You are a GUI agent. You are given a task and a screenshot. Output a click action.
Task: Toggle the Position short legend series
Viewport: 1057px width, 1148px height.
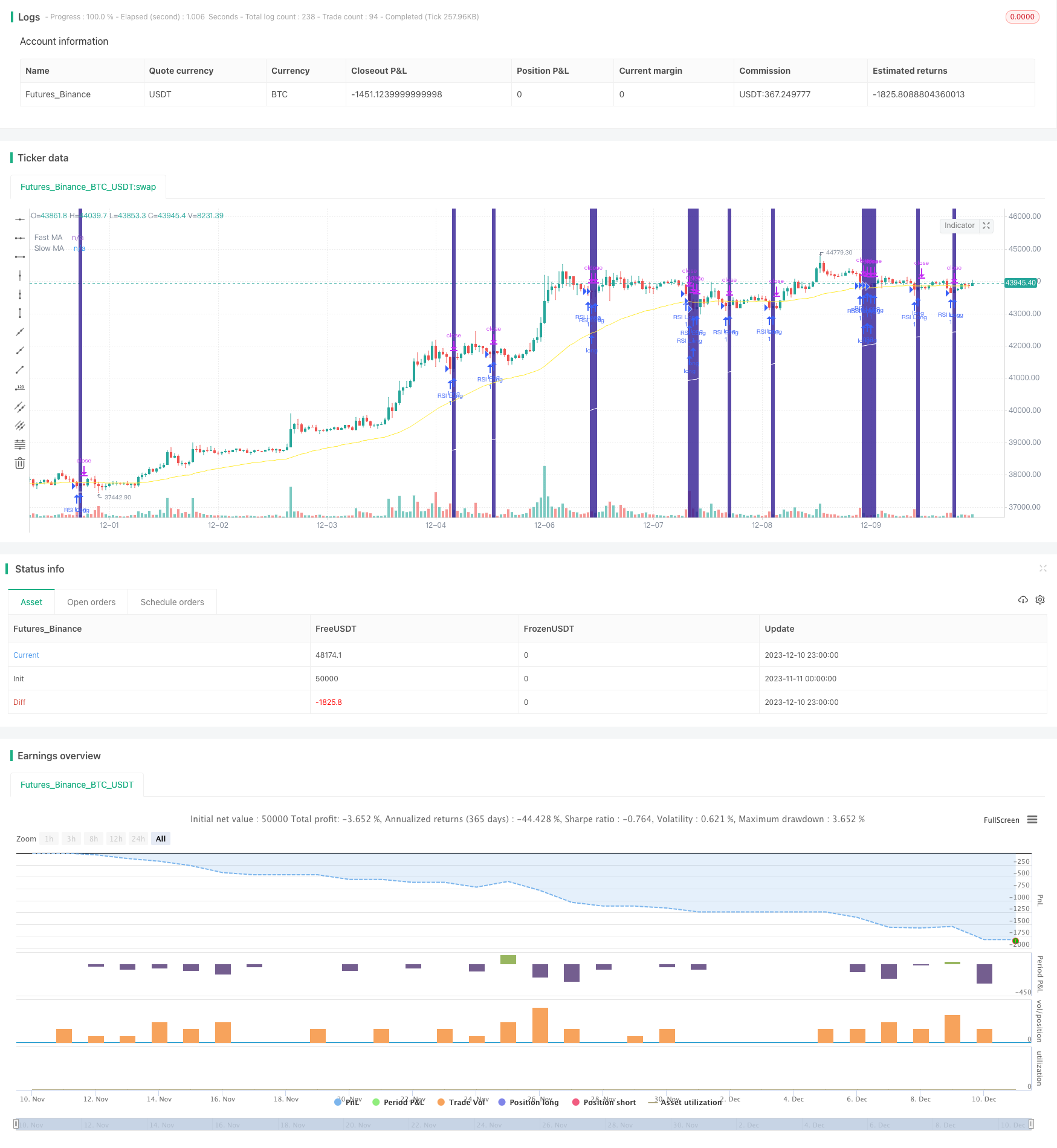604,1102
